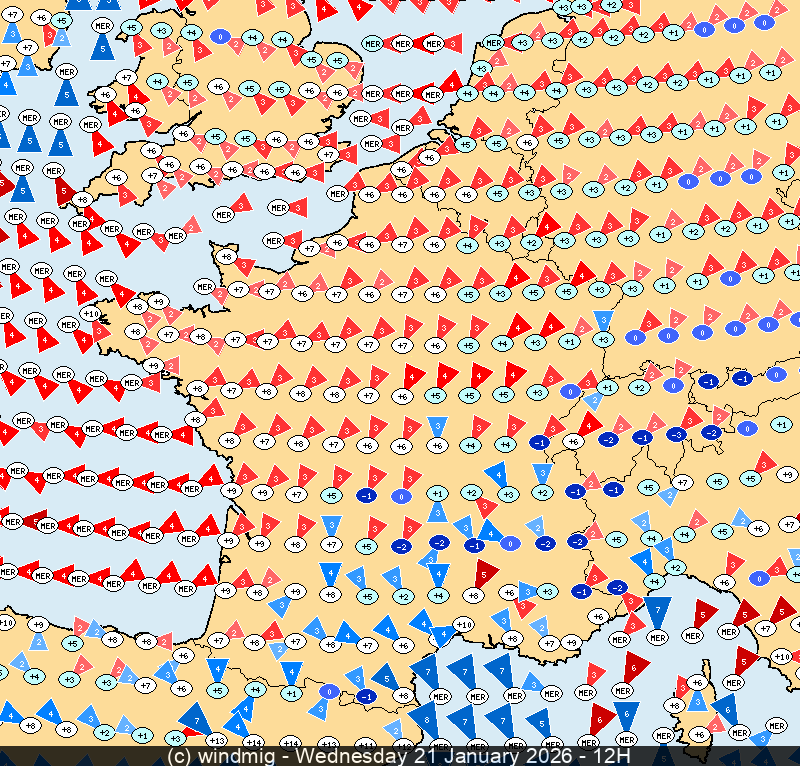Select the dark blue -1 oval in Pyrenees
This screenshot has height=766, width=800.
367,696
